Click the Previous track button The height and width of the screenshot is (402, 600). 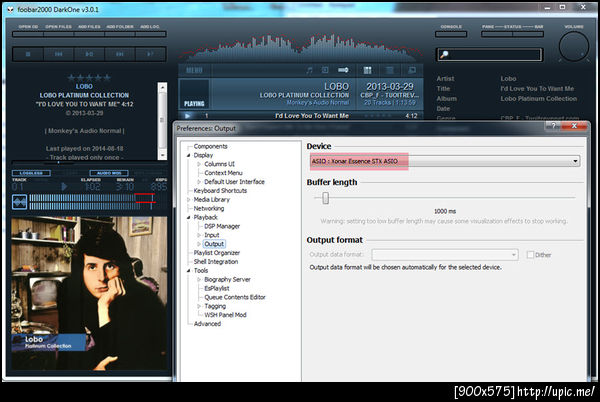[59, 54]
